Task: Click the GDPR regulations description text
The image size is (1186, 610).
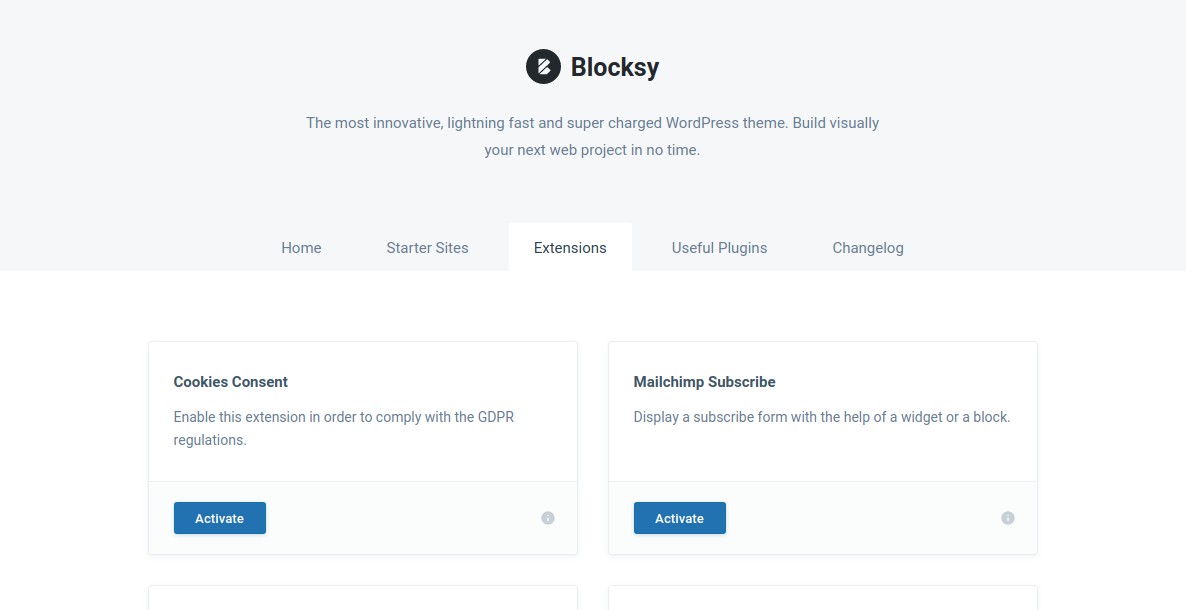Action: click(344, 428)
